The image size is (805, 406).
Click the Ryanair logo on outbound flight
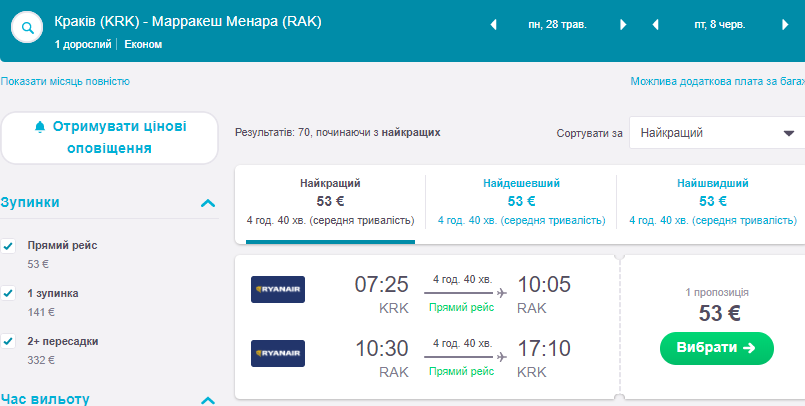(278, 290)
